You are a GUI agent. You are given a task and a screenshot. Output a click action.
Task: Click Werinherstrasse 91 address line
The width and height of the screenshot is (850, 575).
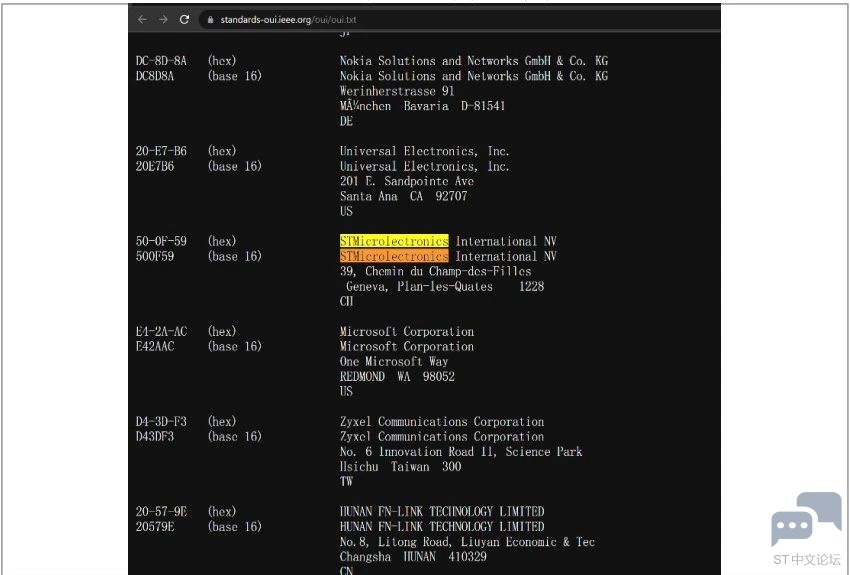397,91
